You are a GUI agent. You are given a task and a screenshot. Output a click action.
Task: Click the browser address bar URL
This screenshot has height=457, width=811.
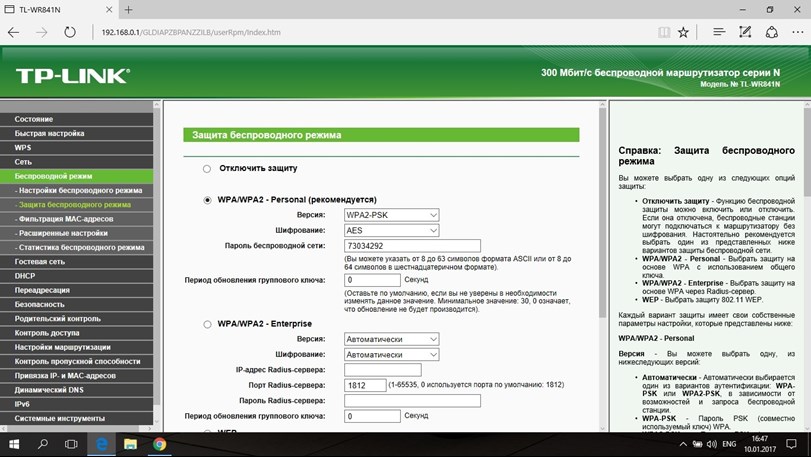[x=191, y=32]
